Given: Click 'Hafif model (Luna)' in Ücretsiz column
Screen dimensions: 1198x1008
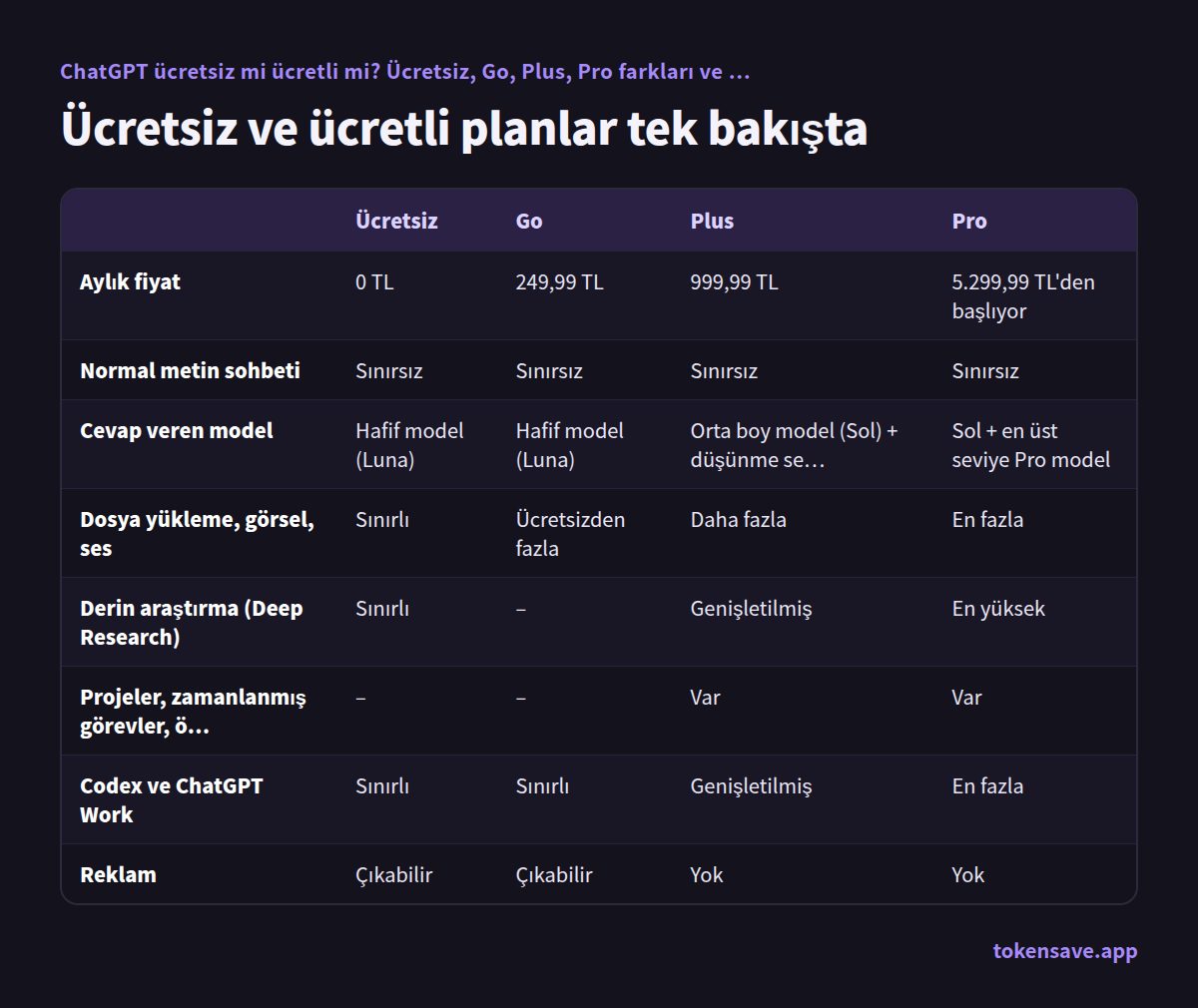Looking at the screenshot, I should [409, 445].
